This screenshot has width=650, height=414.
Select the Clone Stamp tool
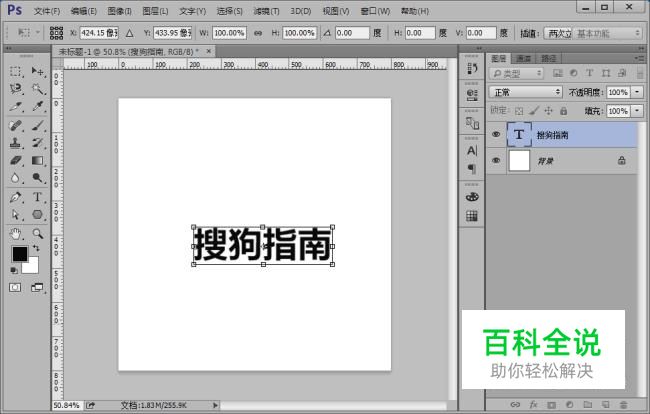coord(15,143)
